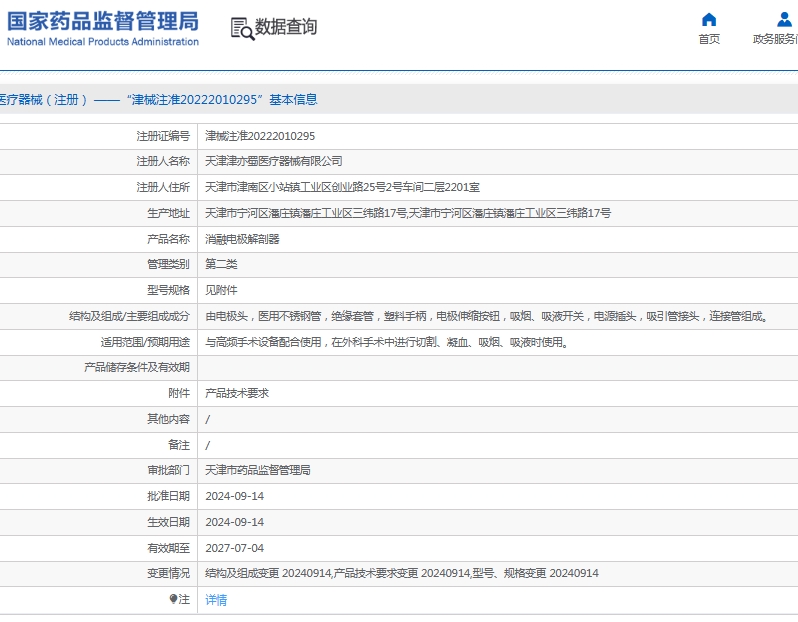798x622 pixels.
Task: Select 生效日期 value 2024-09-14
Action: tap(234, 522)
